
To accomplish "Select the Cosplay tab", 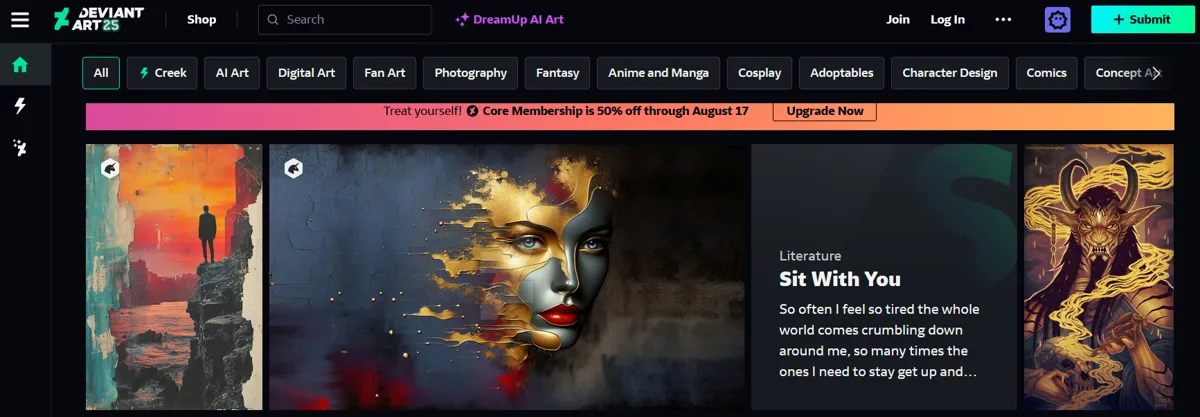I will click(760, 73).
